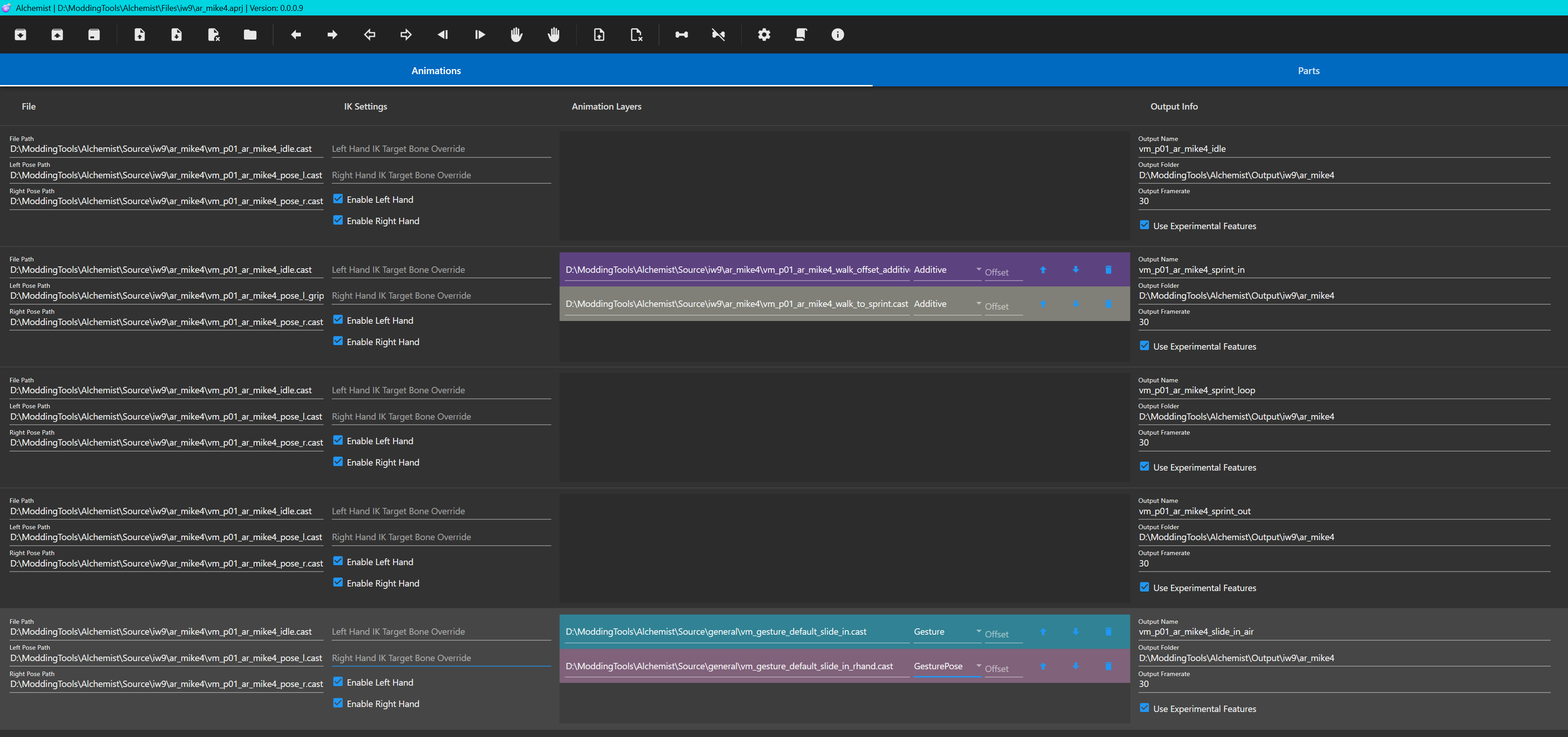This screenshot has height=737, width=1568.
Task: Click the outlined left arrow icon
Action: coord(370,35)
